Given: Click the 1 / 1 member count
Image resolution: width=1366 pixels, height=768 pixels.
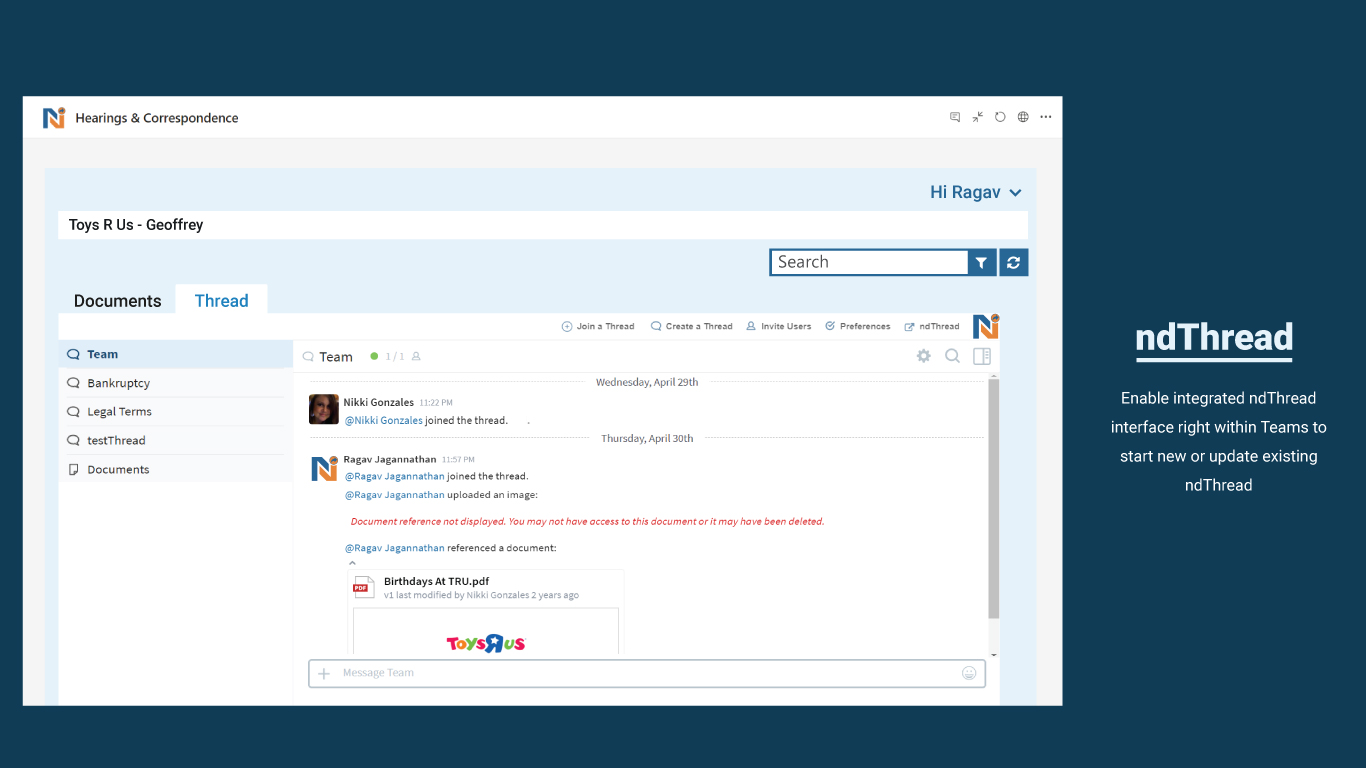Looking at the screenshot, I should (395, 357).
